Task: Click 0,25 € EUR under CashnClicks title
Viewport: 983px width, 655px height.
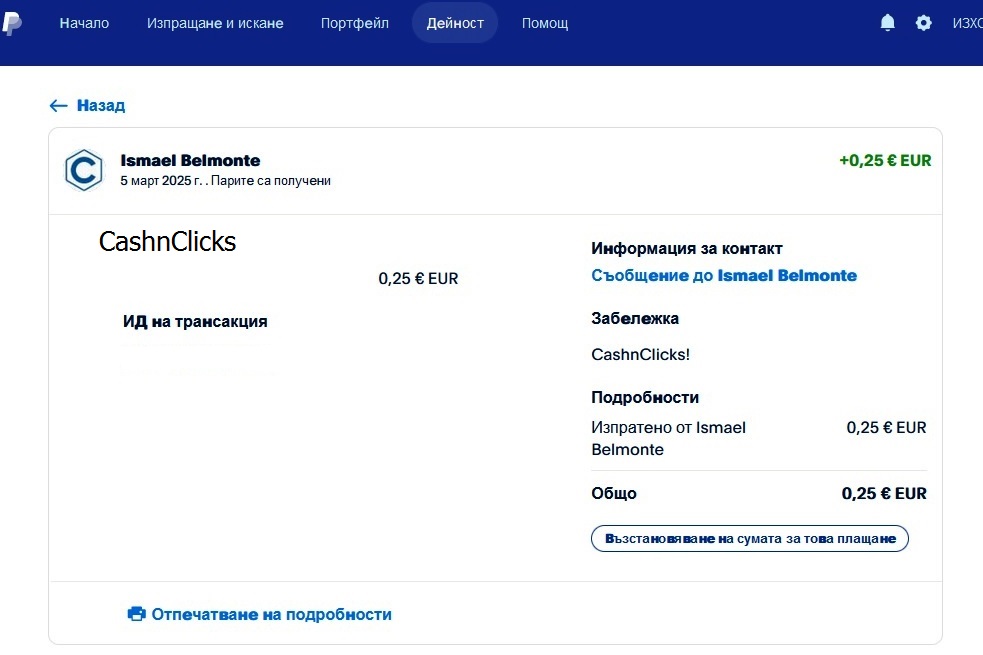Action: click(418, 278)
